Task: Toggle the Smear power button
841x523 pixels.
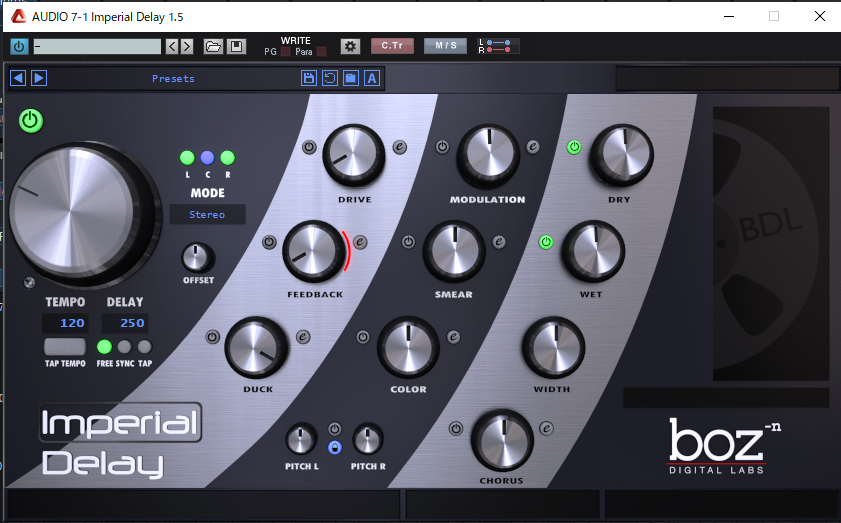Action: (x=408, y=242)
